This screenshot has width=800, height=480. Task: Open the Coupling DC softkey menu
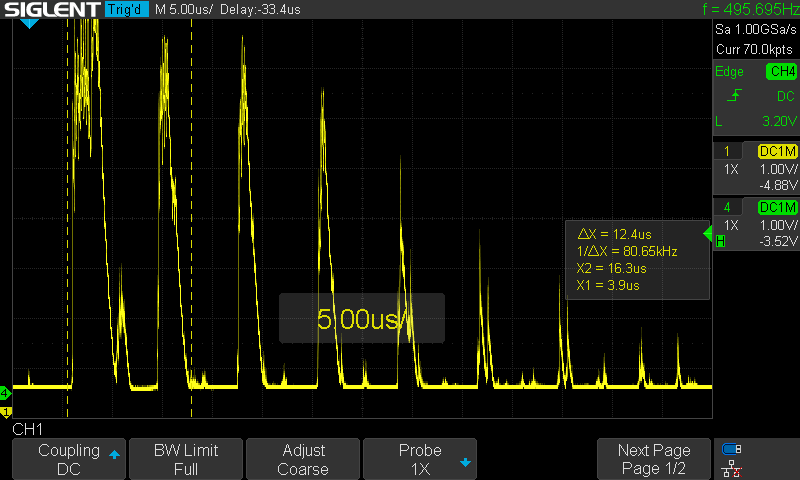[x=69, y=459]
